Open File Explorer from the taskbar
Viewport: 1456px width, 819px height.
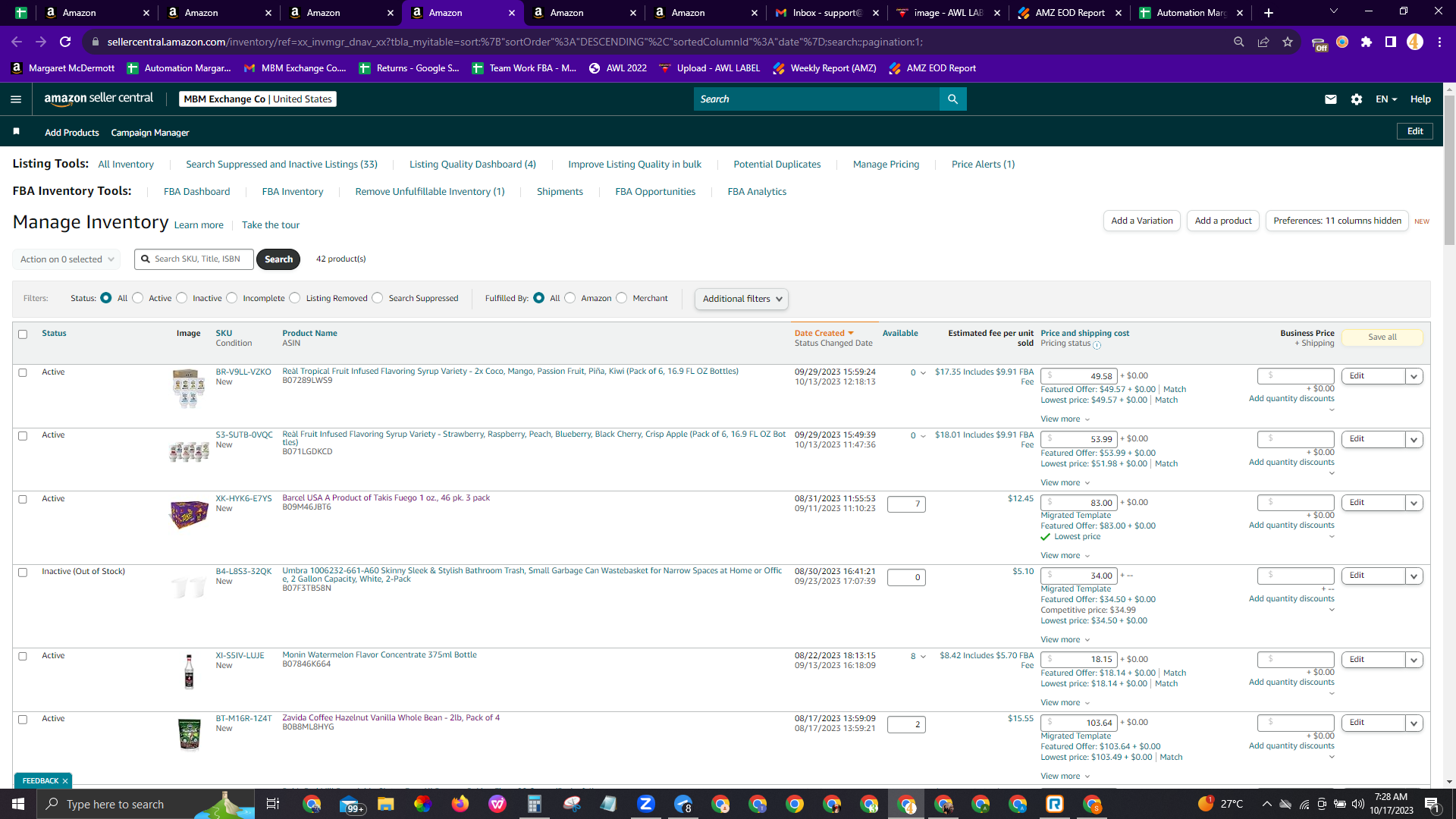[x=386, y=804]
